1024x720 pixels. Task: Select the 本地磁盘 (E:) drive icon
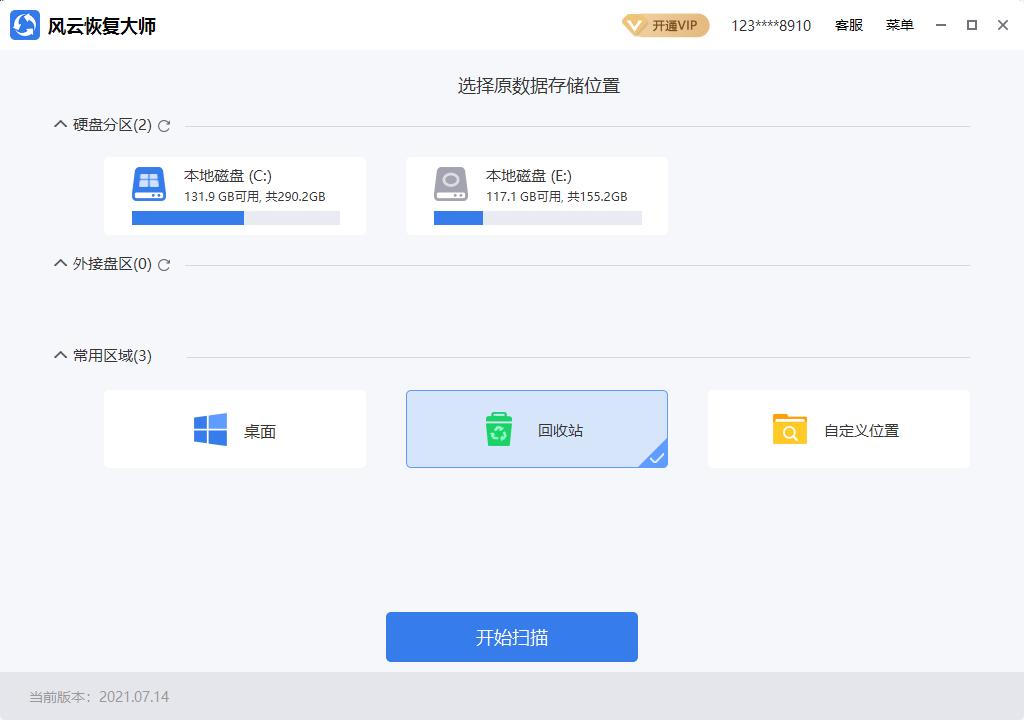(x=450, y=184)
